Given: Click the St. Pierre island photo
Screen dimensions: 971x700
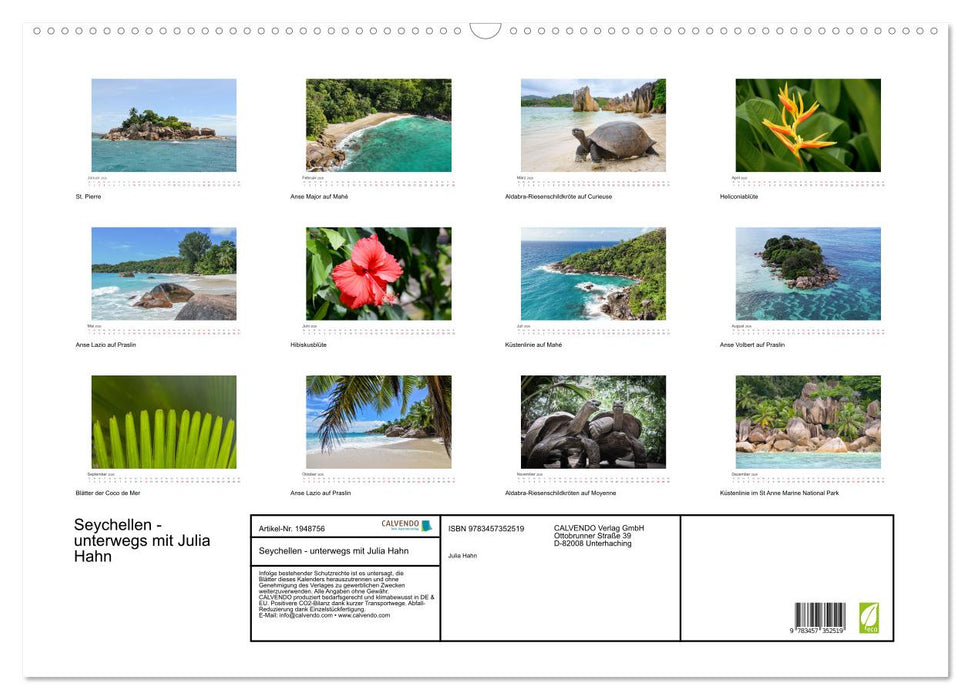Looking at the screenshot, I should 164,126.
